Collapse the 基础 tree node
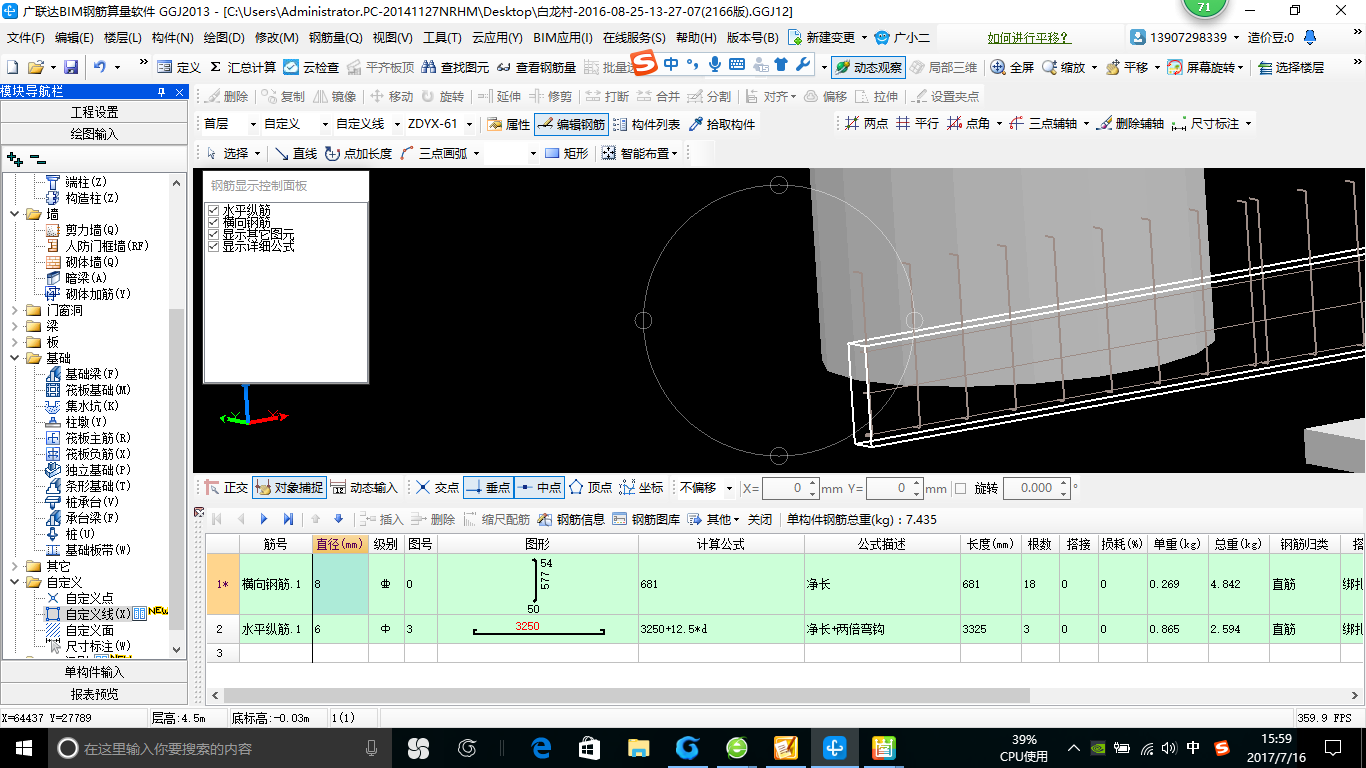Image resolution: width=1366 pixels, height=768 pixels. point(15,358)
